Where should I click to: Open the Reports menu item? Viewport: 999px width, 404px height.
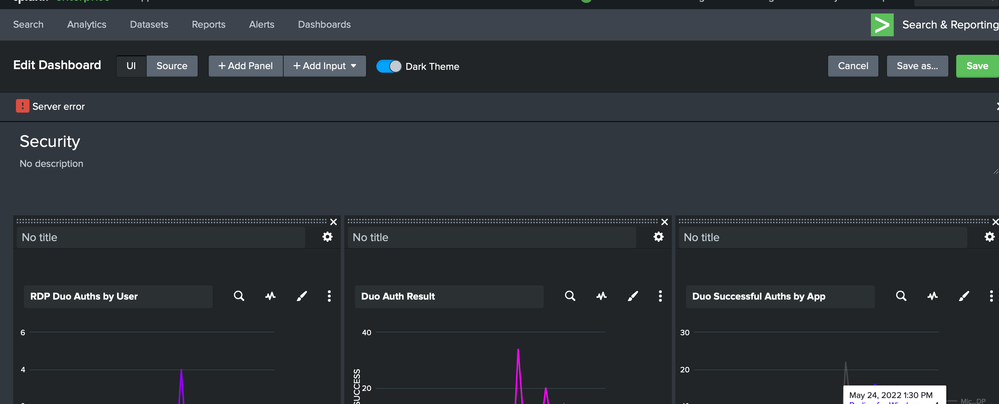[209, 24]
